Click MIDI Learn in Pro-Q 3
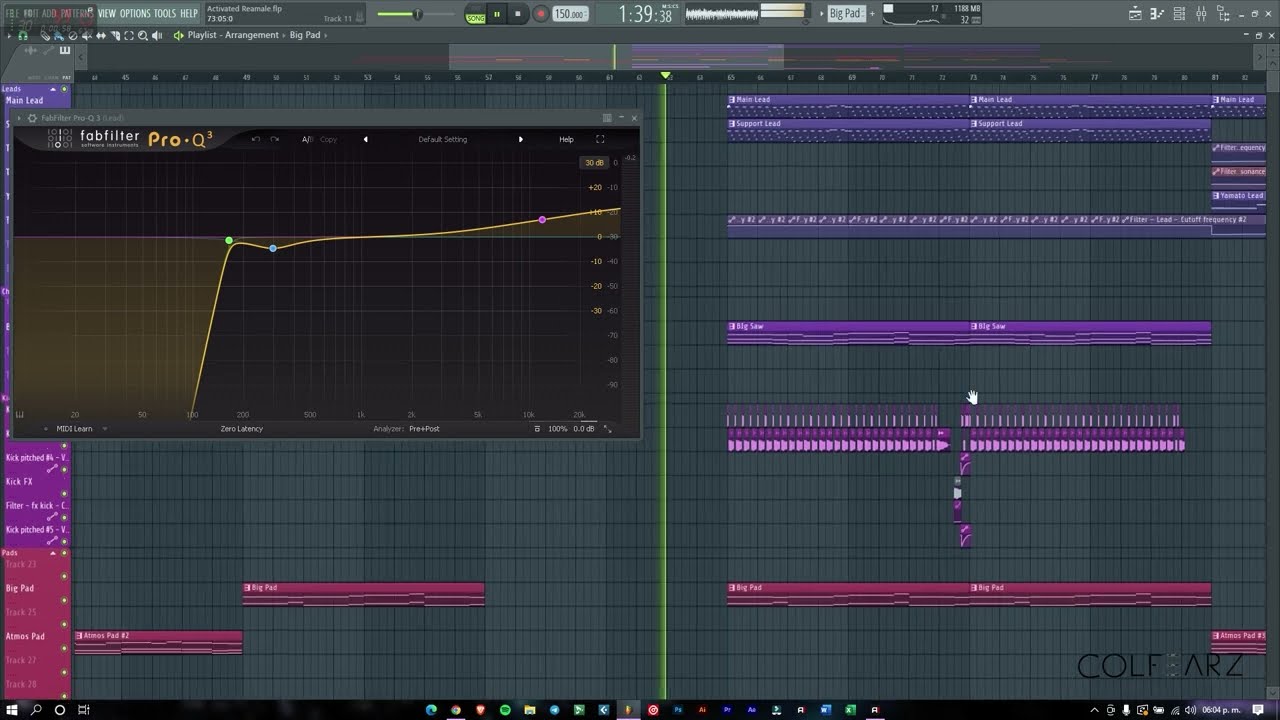 tap(74, 429)
